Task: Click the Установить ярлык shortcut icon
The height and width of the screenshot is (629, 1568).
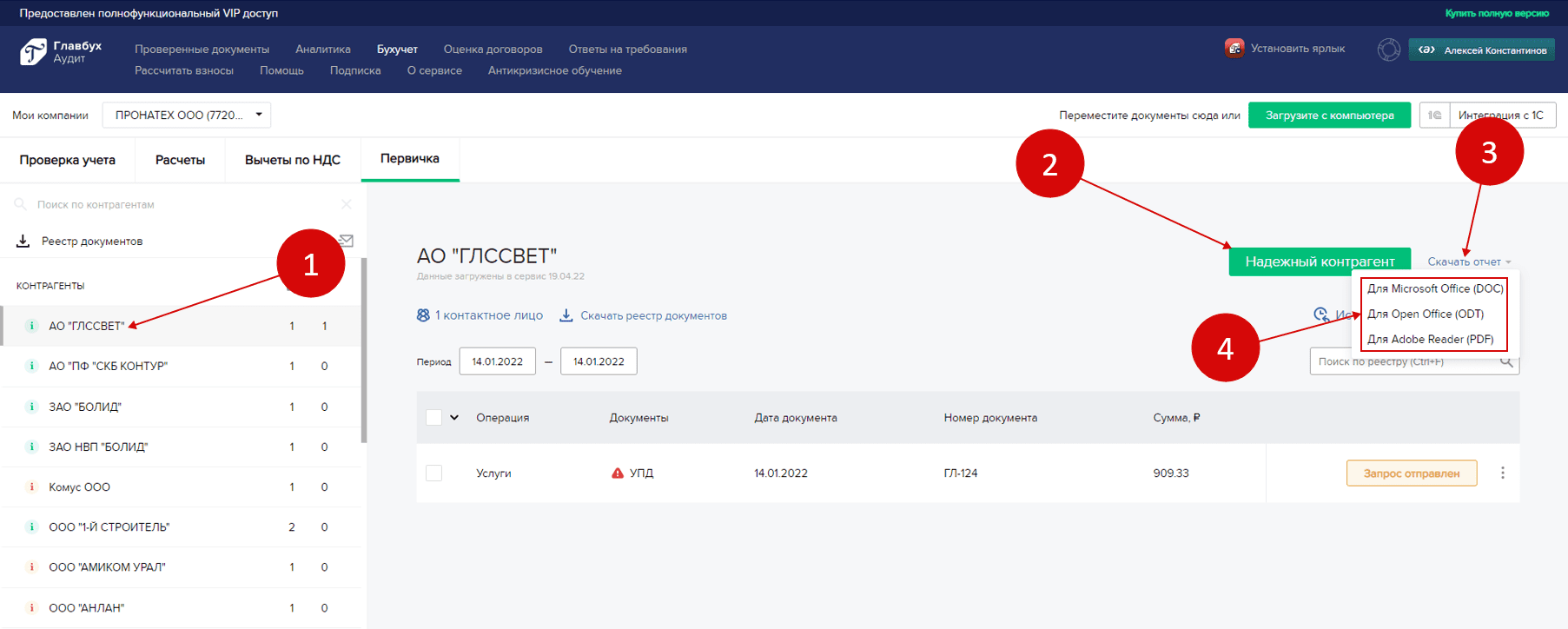Action: 1234,49
